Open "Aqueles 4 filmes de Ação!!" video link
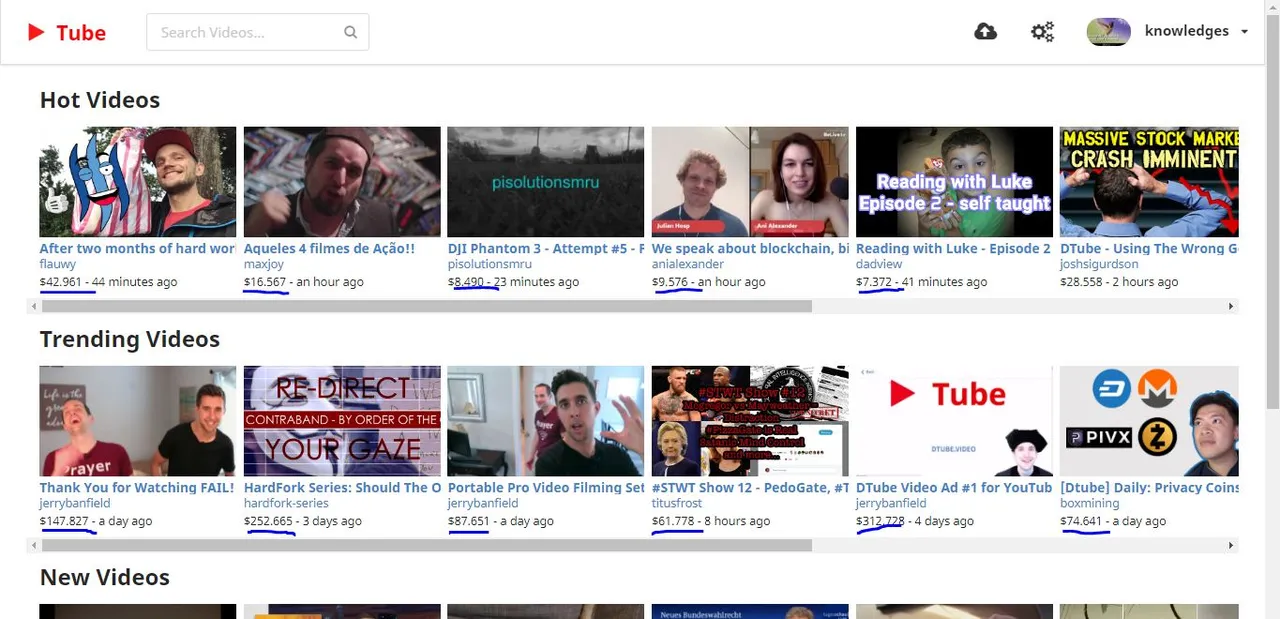Screen dimensions: 1280x619 click(x=329, y=248)
